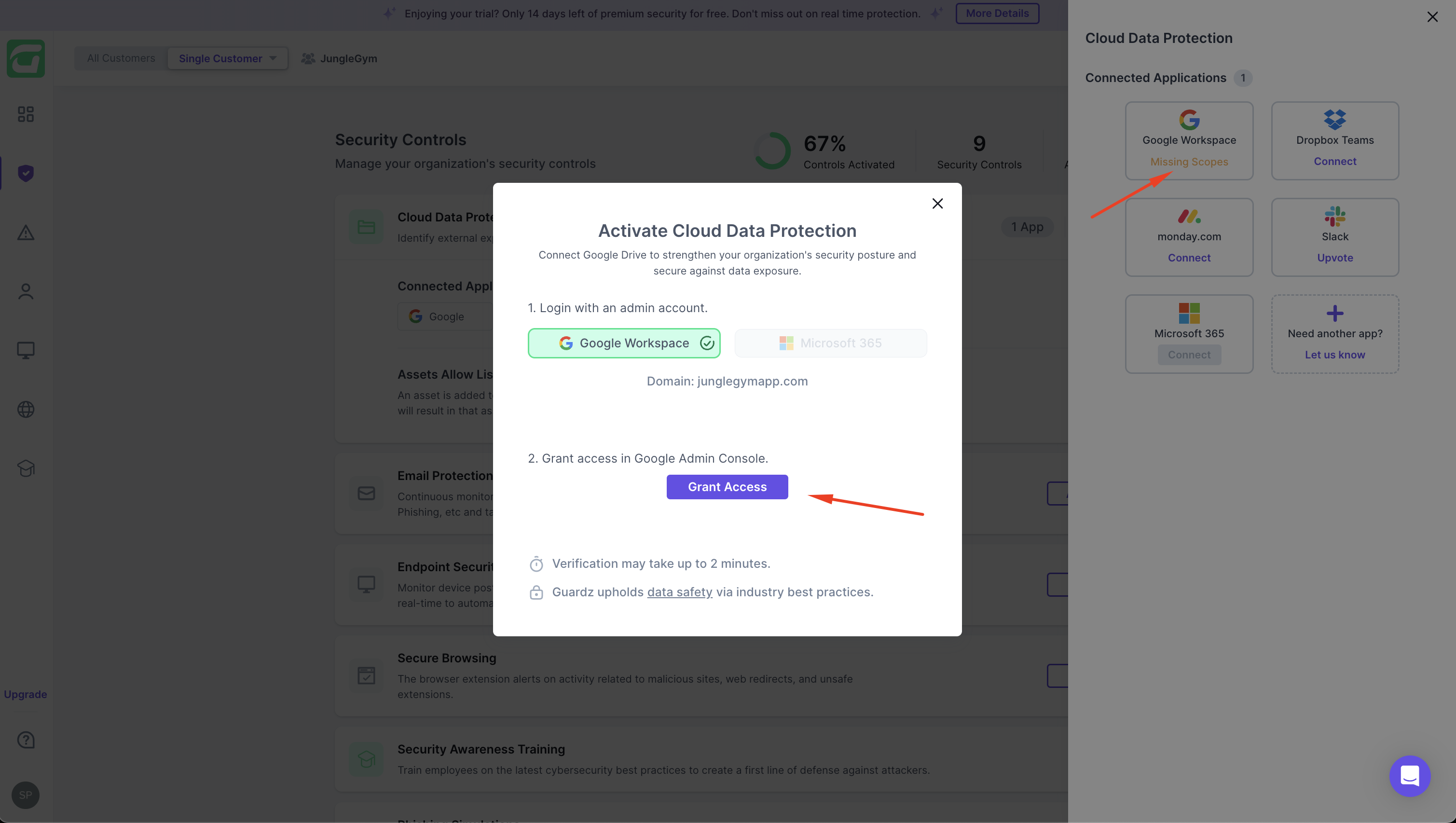
Task: Expand the Single Customer dropdown
Action: click(x=227, y=58)
